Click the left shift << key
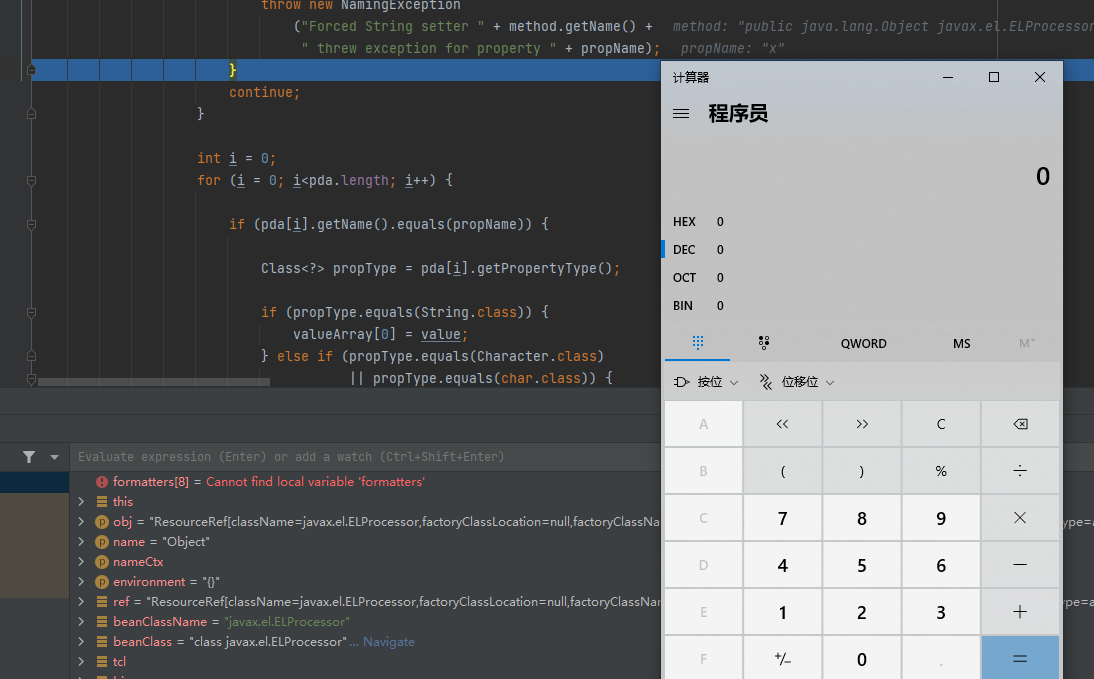Image resolution: width=1094 pixels, height=679 pixels. 782,424
